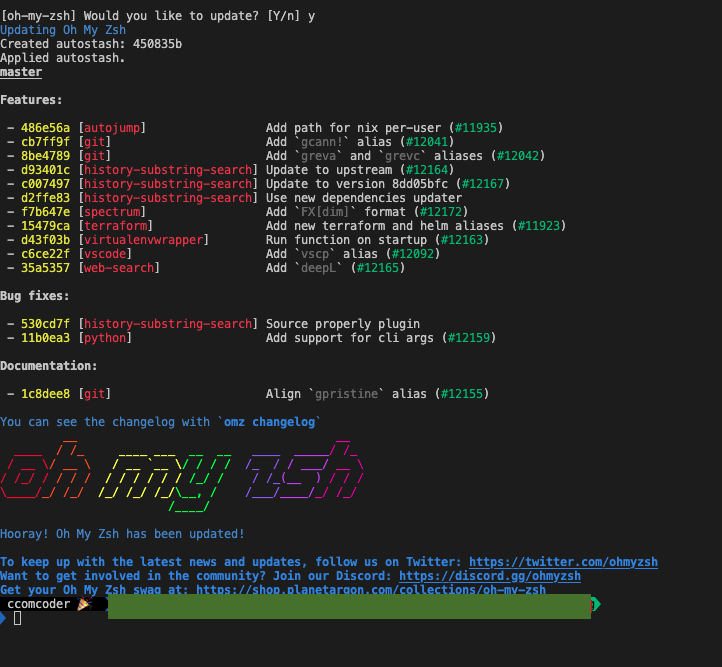The width and height of the screenshot is (722, 667).
Task: Click commit hash f7b647e
Action: click(46, 212)
